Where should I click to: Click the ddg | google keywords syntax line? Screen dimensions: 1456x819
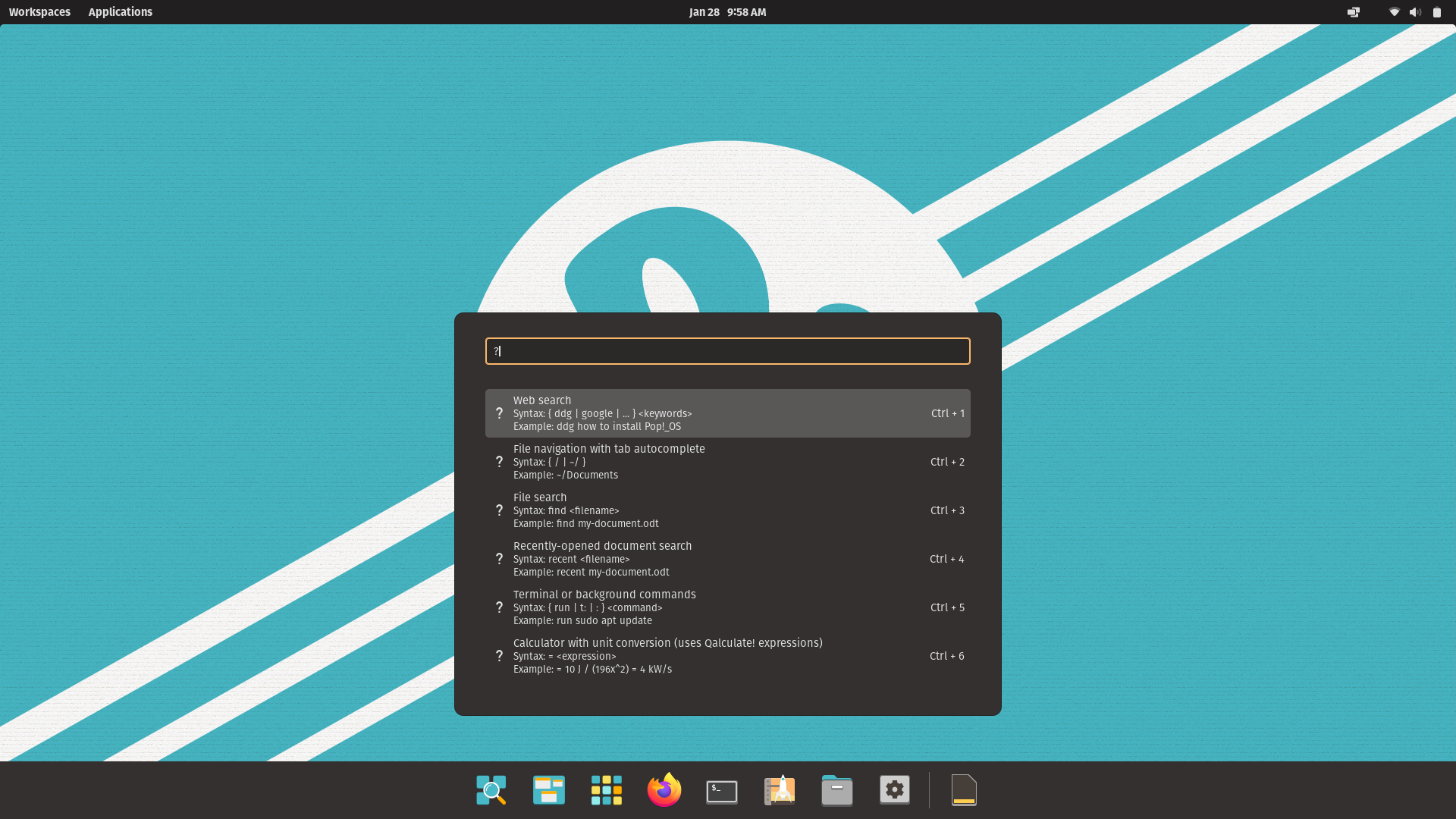point(603,413)
